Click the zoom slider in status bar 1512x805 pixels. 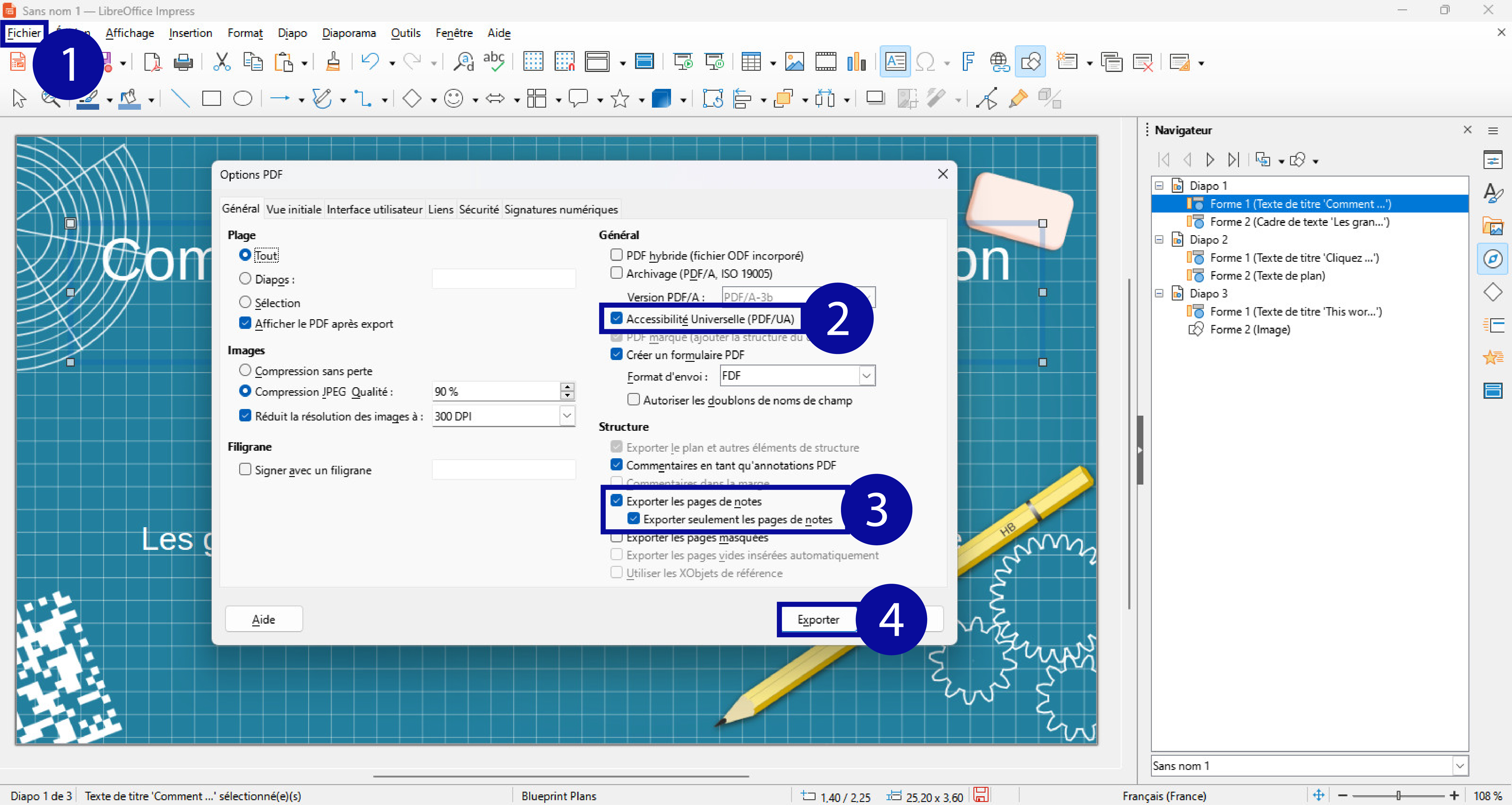pyautogui.click(x=1398, y=796)
